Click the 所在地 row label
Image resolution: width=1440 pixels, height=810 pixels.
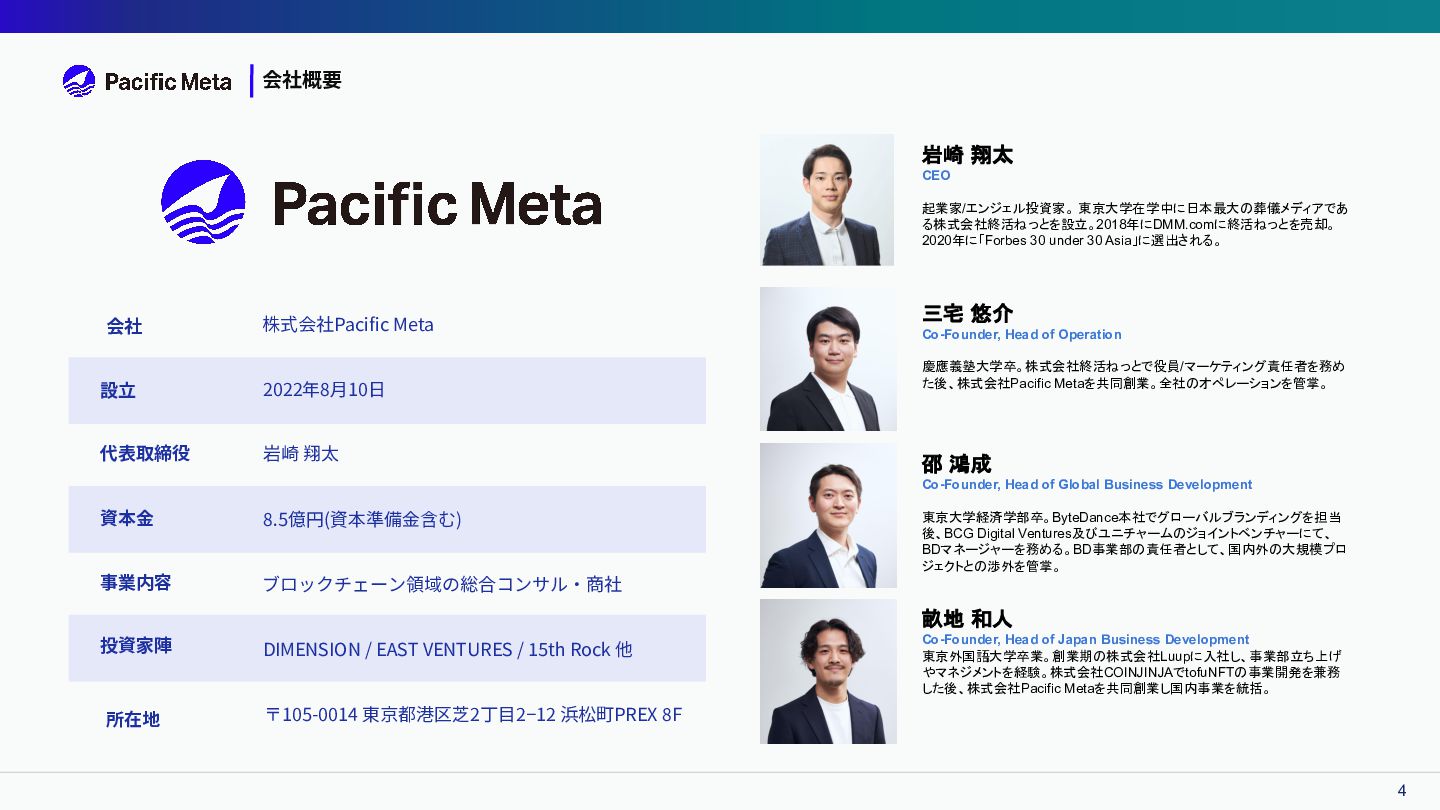[x=133, y=719]
